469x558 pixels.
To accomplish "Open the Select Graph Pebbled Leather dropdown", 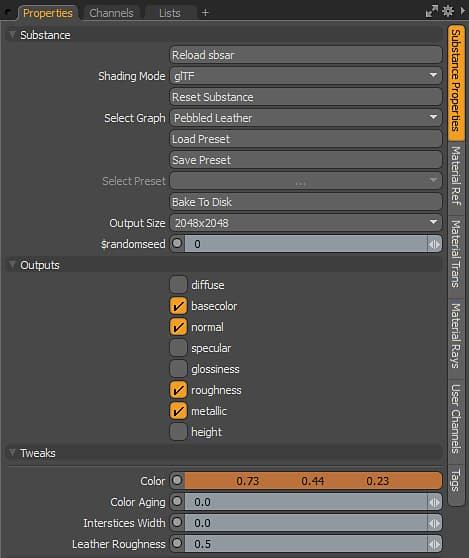I will coord(306,118).
